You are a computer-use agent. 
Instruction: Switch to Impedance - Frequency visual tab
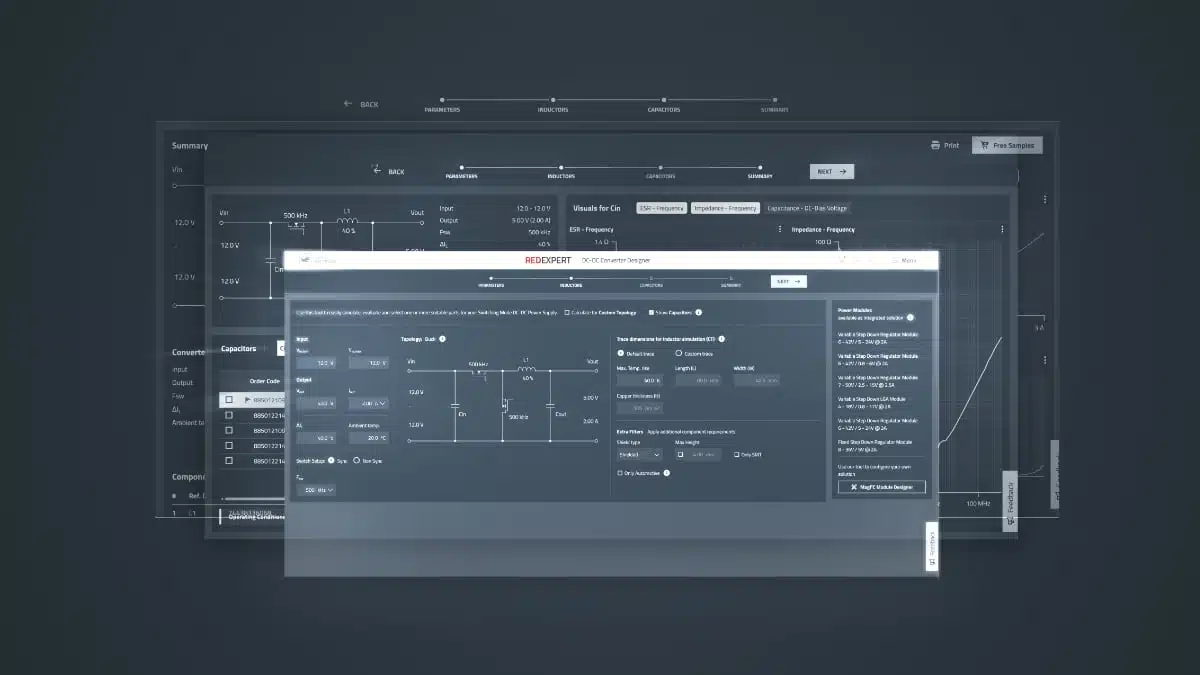click(x=725, y=208)
